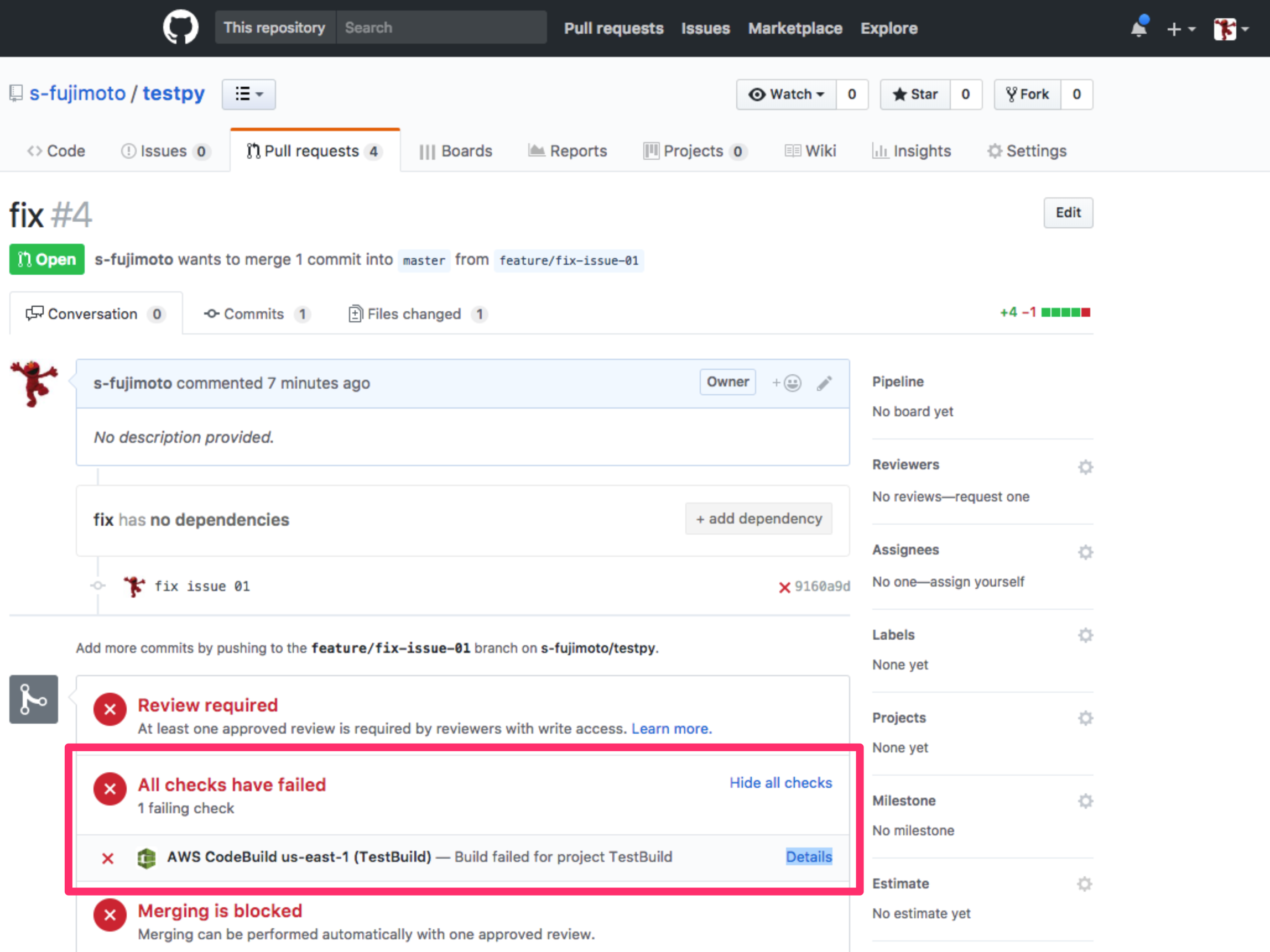
Task: Click the add dependency button
Action: (x=758, y=518)
